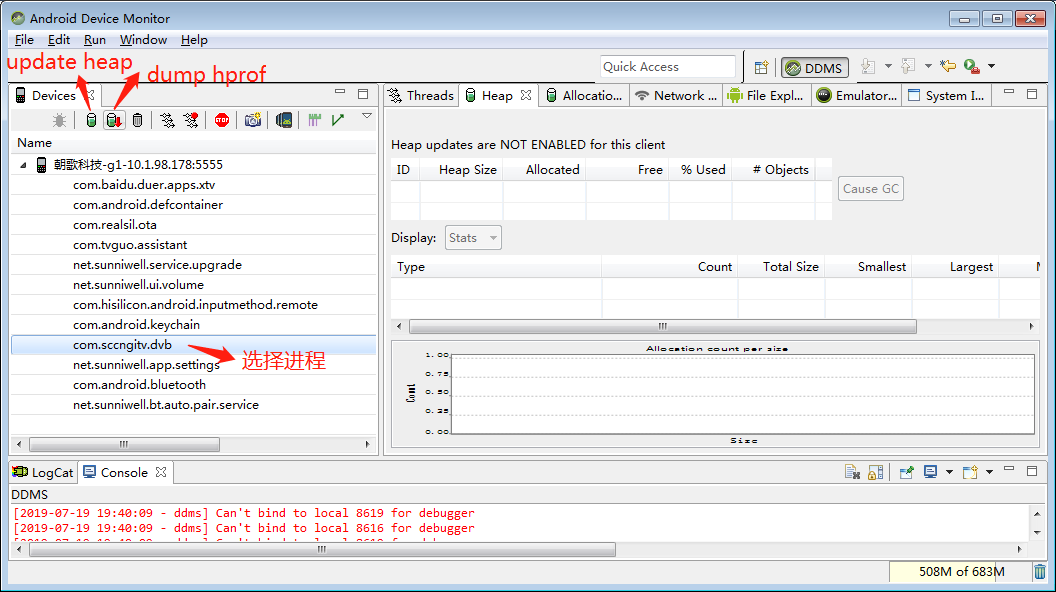The width and height of the screenshot is (1056, 592).
Task: Toggle the console Scroll Lock icon
Action: coord(876,472)
